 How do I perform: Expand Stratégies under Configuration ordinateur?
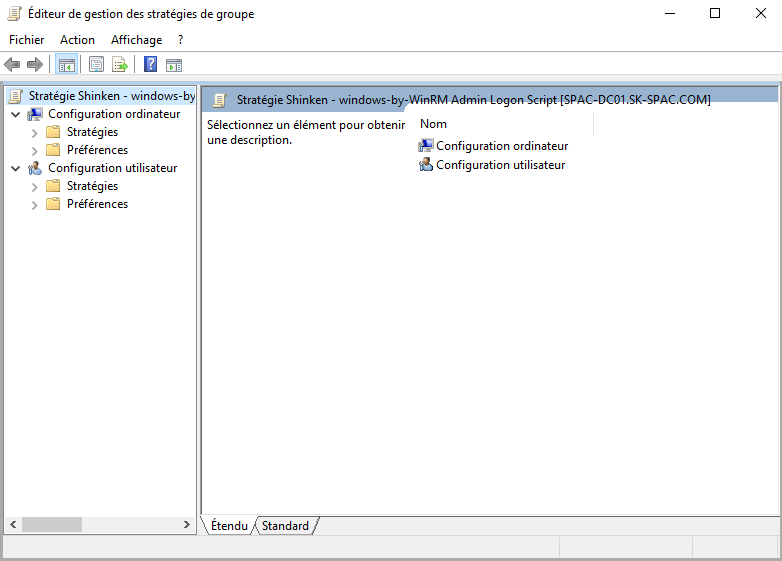[x=35, y=132]
